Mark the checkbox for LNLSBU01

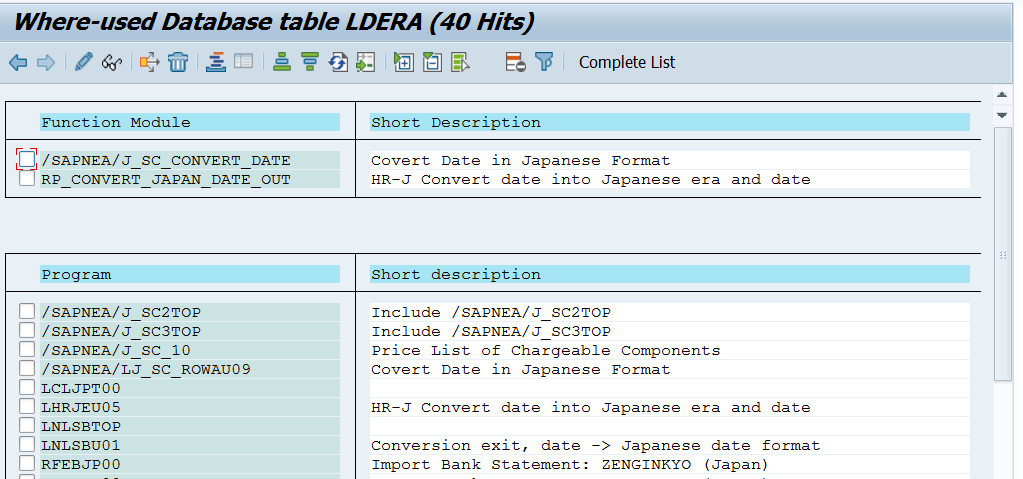click(27, 444)
